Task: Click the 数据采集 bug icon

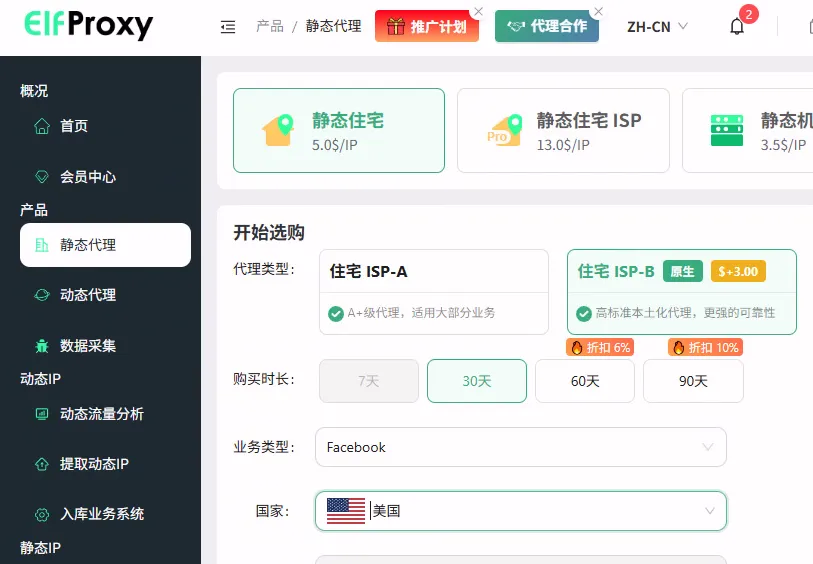Action: [x=42, y=346]
